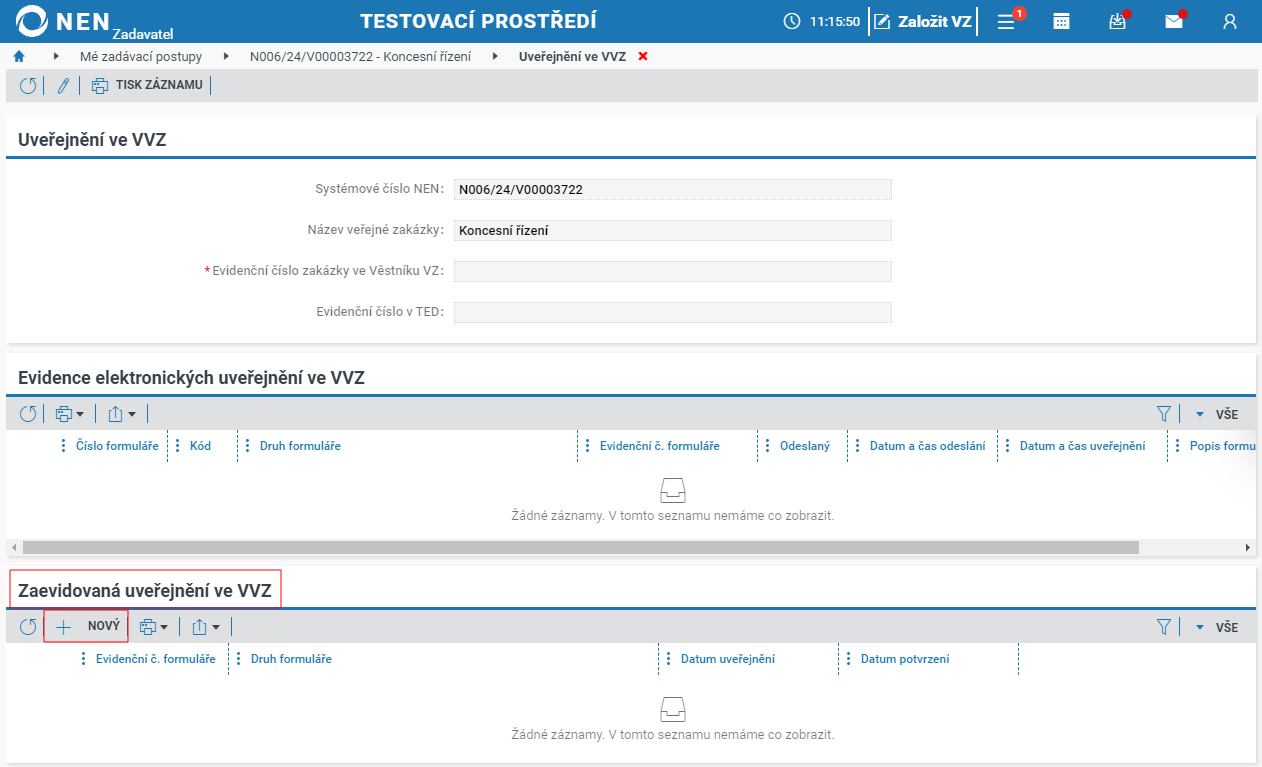
Task: Open the lower table's Evidenční č. formuláře column menu dots
Action: [85, 660]
